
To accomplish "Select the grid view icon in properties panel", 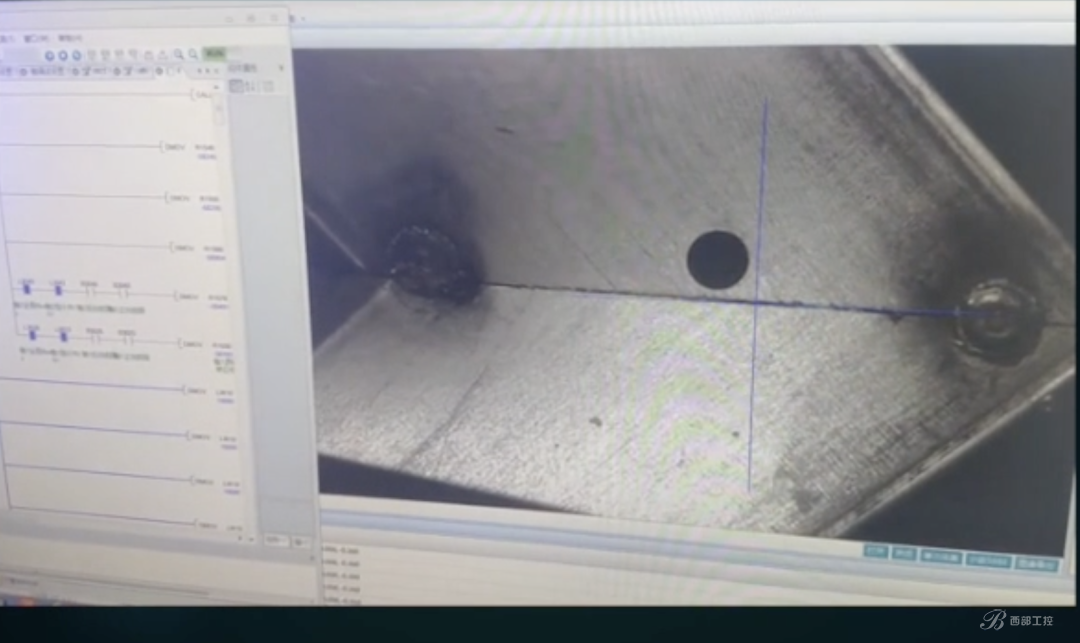I will click(x=236, y=86).
